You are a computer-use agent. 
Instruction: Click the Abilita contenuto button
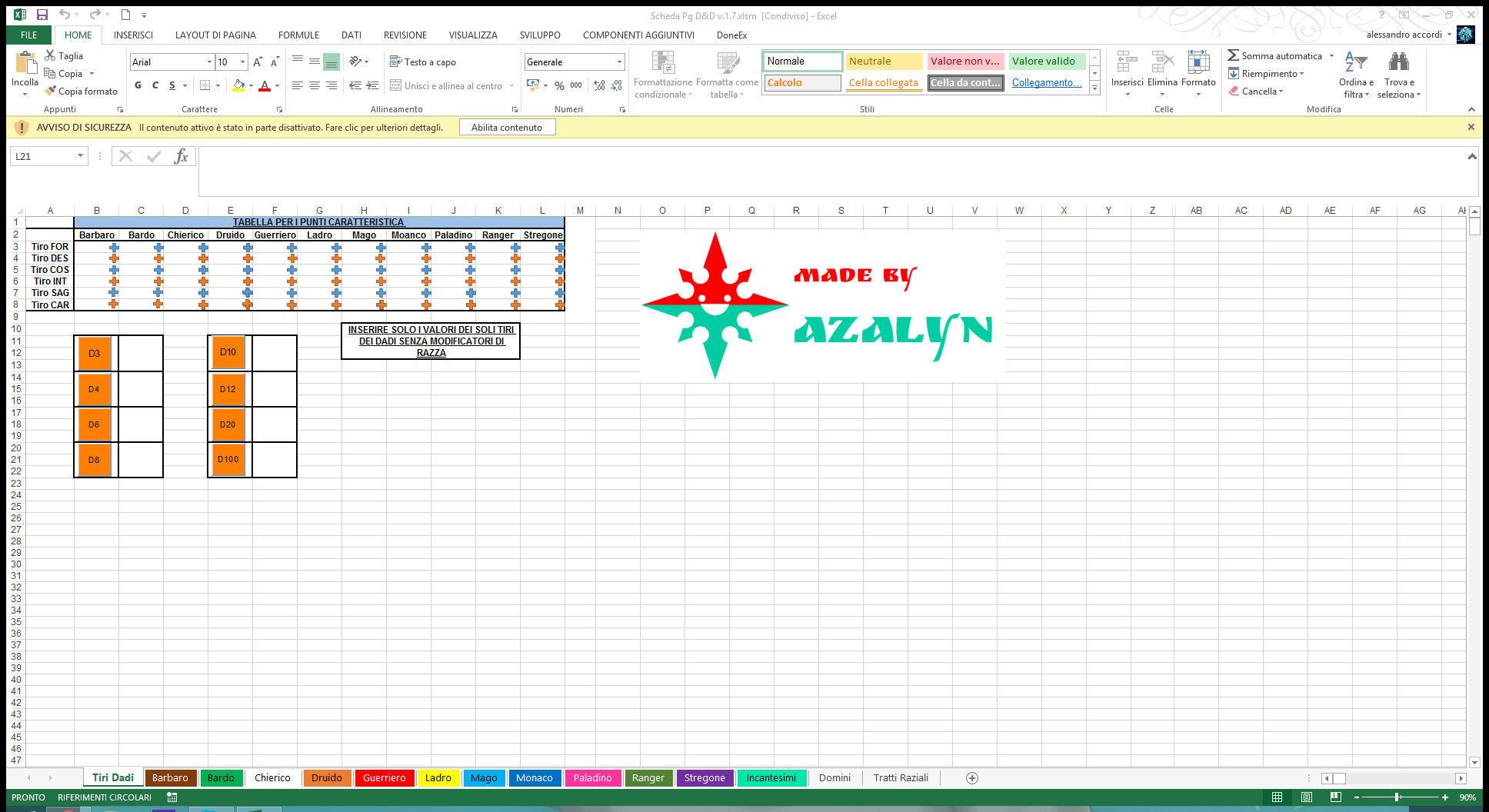507,128
